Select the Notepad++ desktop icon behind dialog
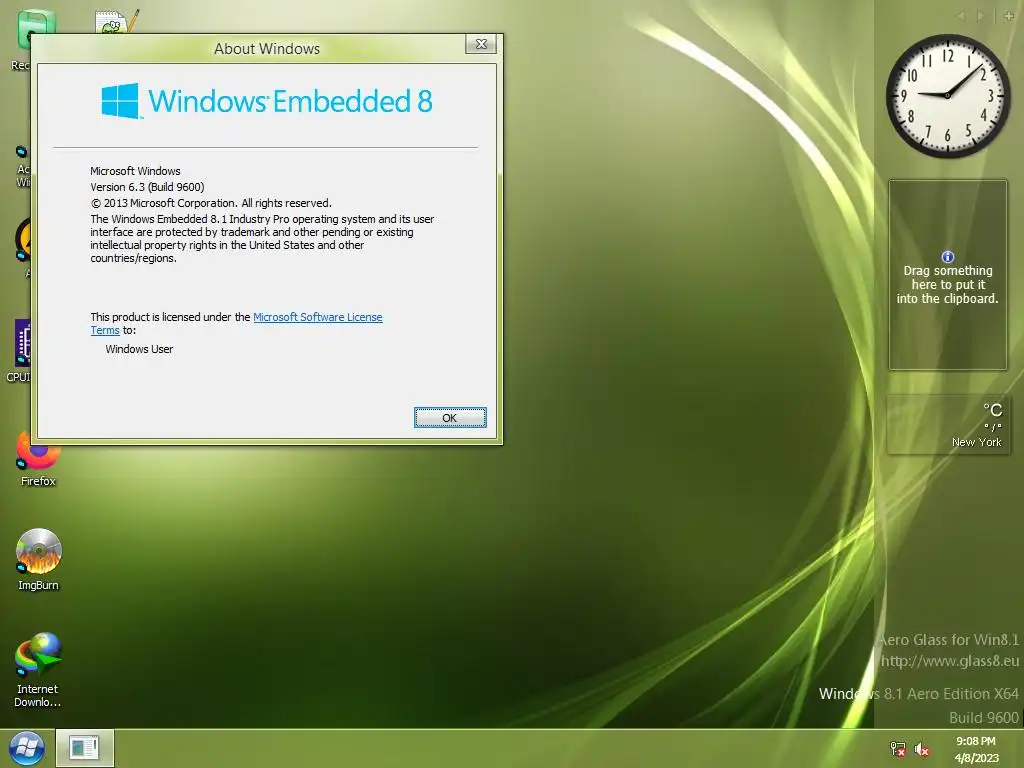1024x768 pixels. 116,22
